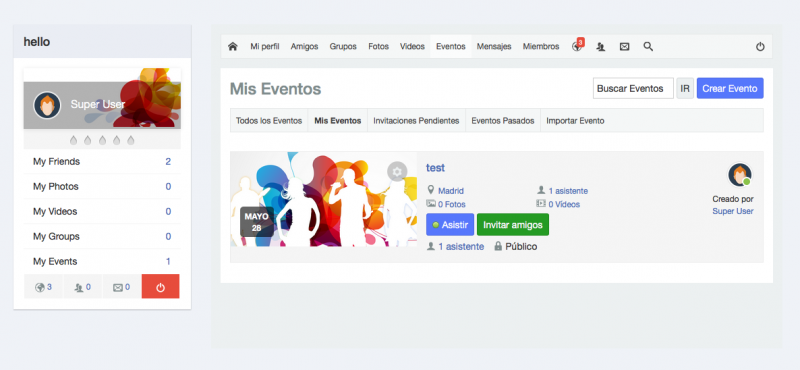Click the power logout icon in toolbar
The height and width of the screenshot is (370, 800).
pyautogui.click(x=760, y=46)
